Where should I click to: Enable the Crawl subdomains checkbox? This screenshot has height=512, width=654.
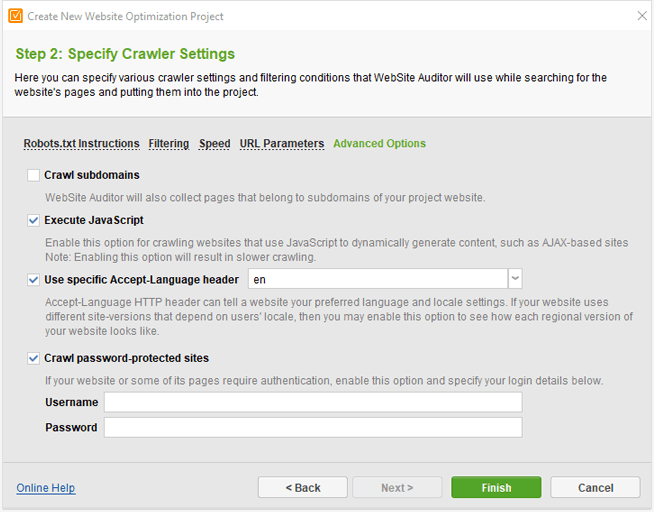tap(34, 175)
